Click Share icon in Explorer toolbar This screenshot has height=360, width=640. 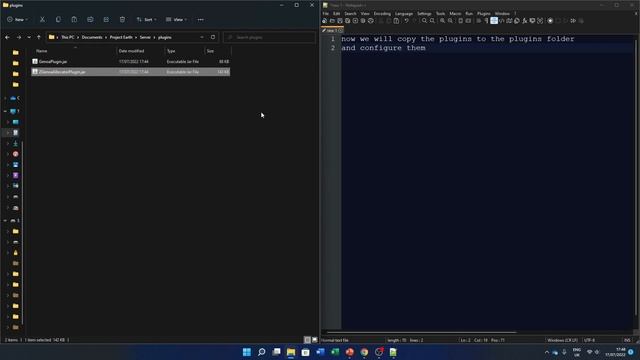click(x=106, y=19)
